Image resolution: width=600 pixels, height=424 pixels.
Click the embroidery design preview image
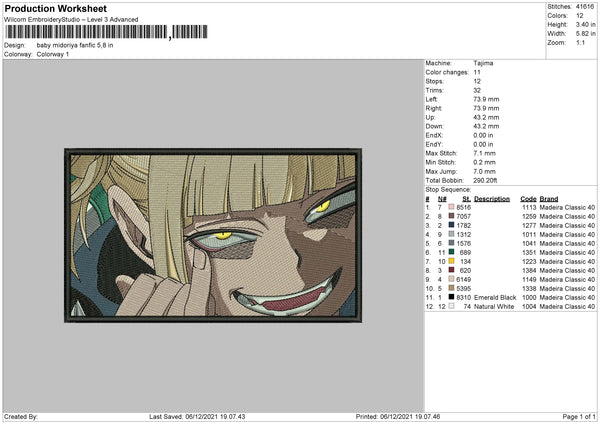pos(213,235)
